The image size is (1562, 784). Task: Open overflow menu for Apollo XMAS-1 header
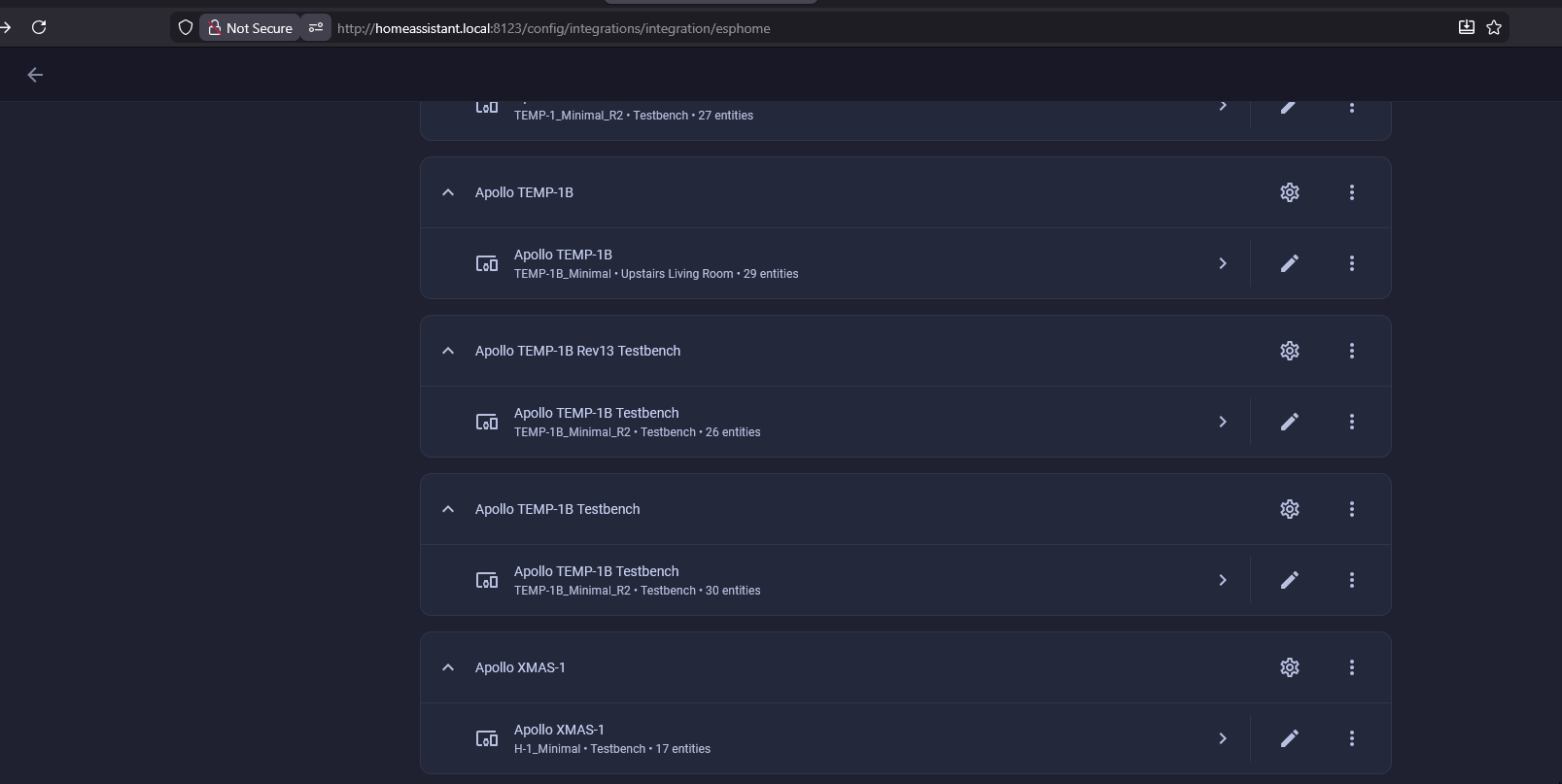[1351, 667]
